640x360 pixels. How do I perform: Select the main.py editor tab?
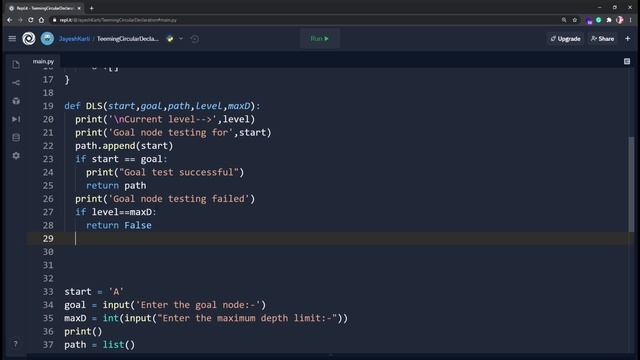43,61
